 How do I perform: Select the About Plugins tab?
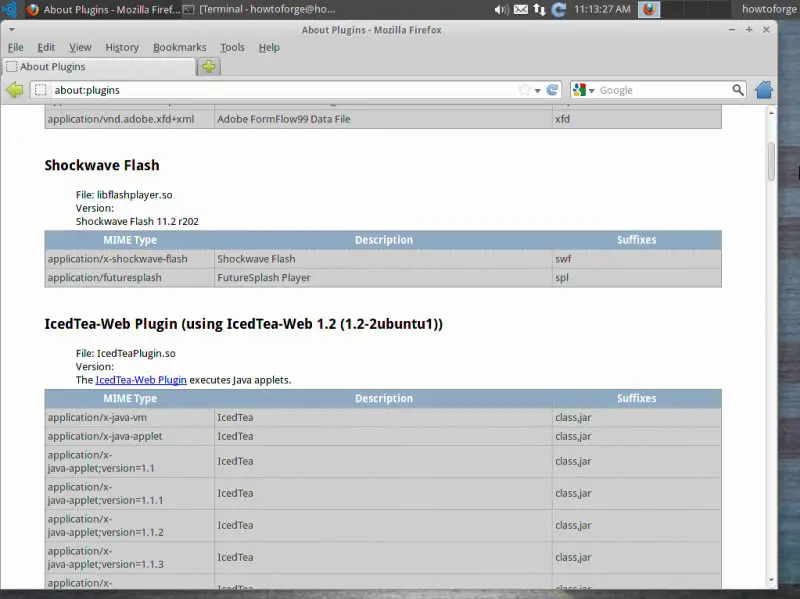click(99, 67)
